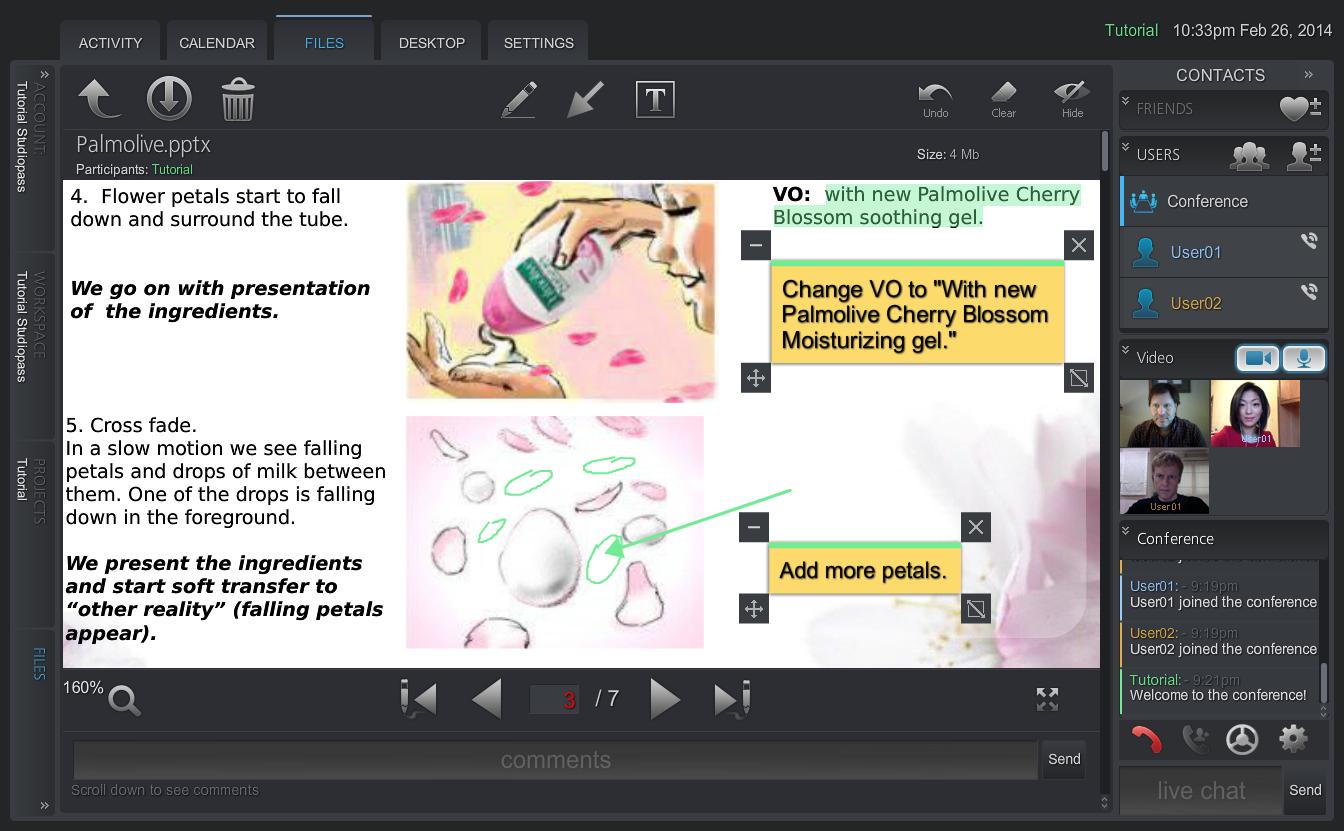Click the Undo annotation icon
Viewport: 1344px width, 831px height.
[935, 98]
